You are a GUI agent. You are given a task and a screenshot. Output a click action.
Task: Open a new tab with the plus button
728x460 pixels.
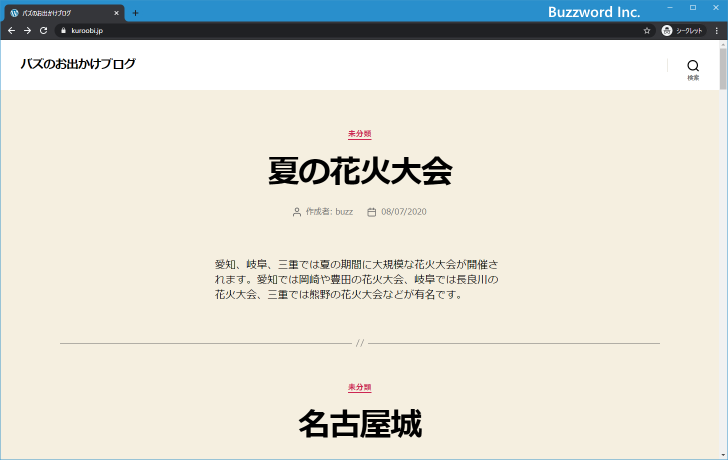135,13
